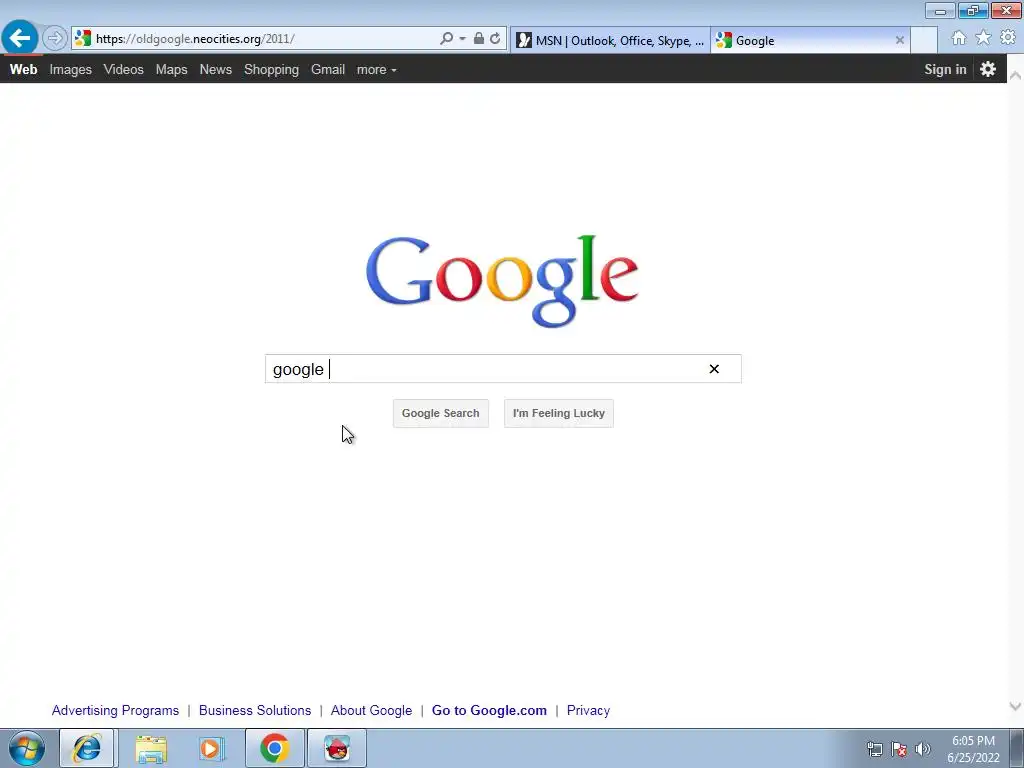Open Business Solutions footer link

point(255,710)
